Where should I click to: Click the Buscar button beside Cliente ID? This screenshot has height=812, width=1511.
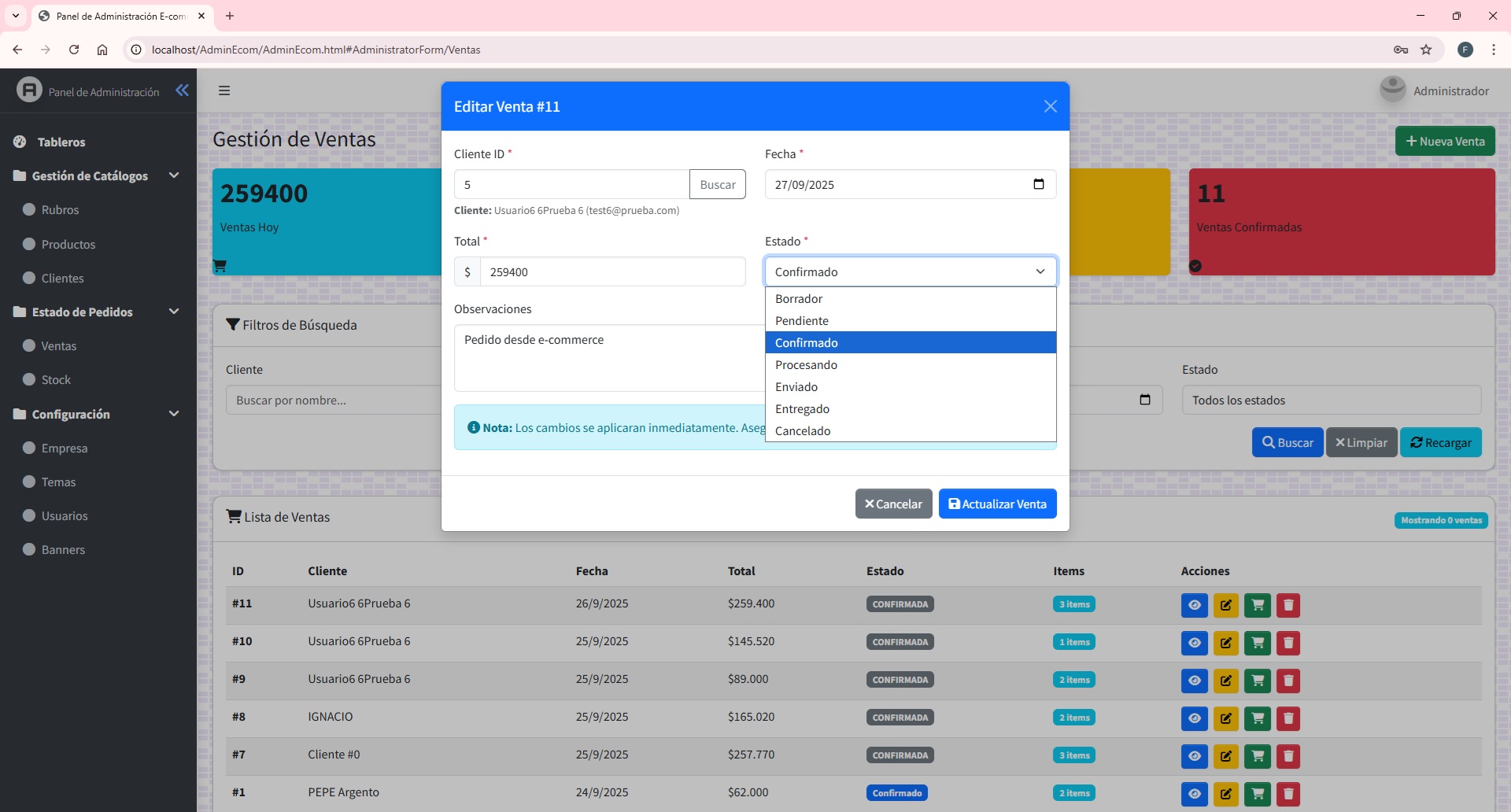pos(717,185)
